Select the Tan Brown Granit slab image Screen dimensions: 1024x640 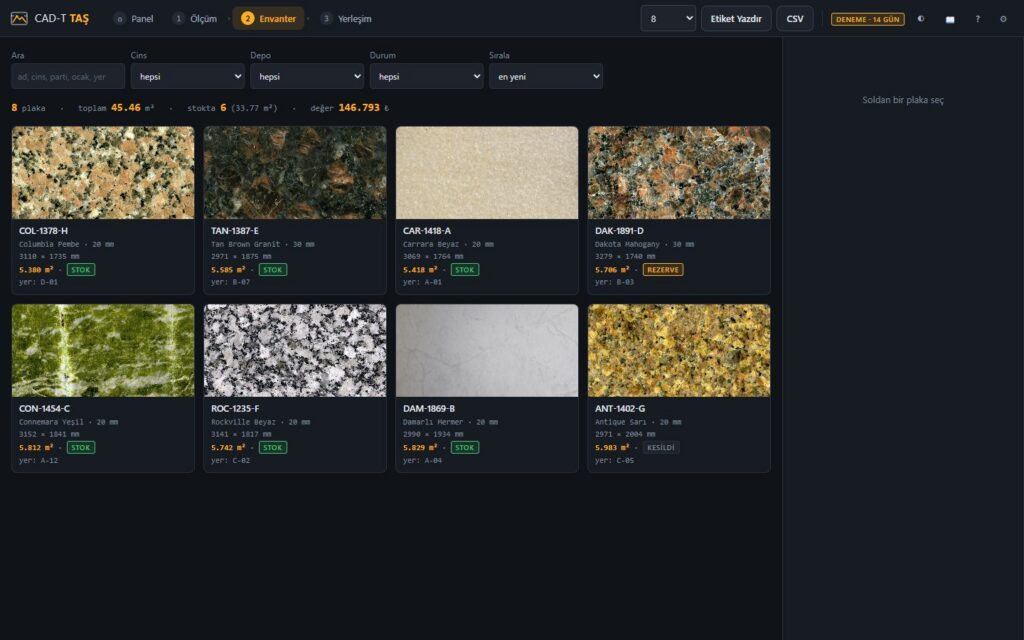[295, 172]
